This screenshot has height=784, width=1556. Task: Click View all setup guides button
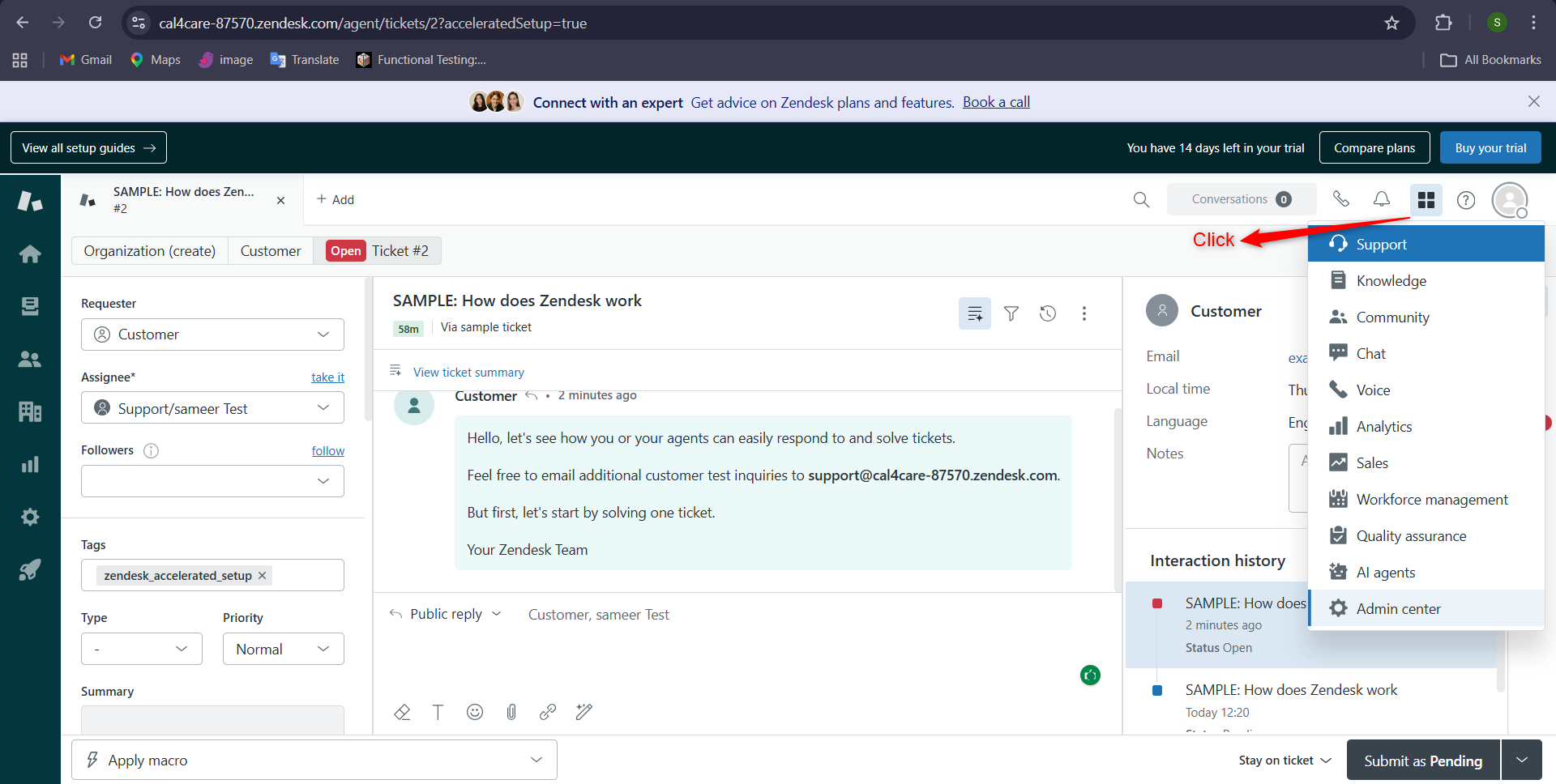coord(88,147)
